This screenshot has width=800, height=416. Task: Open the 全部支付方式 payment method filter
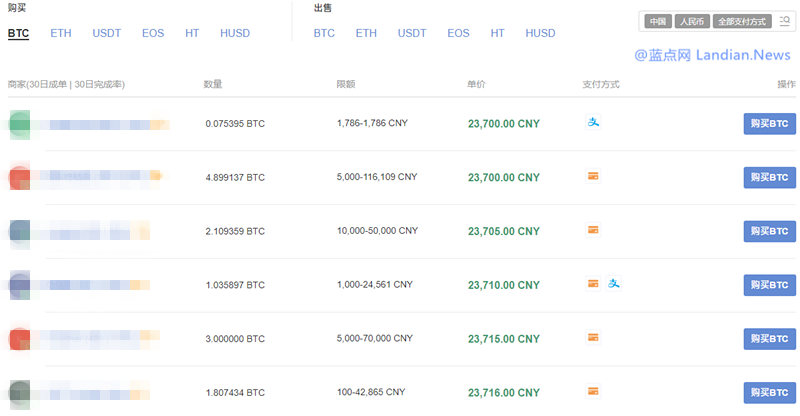pyautogui.click(x=741, y=21)
